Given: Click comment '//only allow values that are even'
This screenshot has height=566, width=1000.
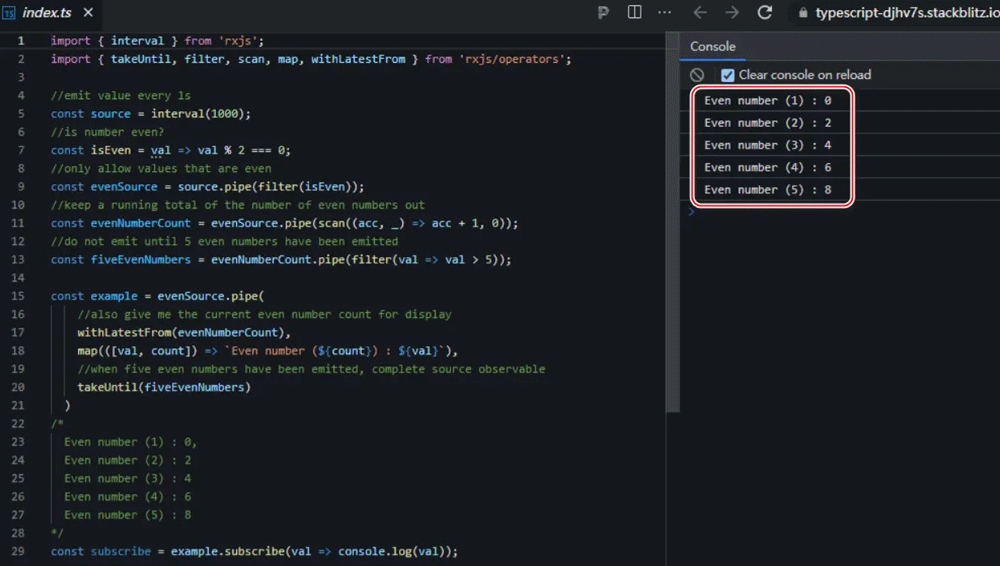Looking at the screenshot, I should [161, 168].
